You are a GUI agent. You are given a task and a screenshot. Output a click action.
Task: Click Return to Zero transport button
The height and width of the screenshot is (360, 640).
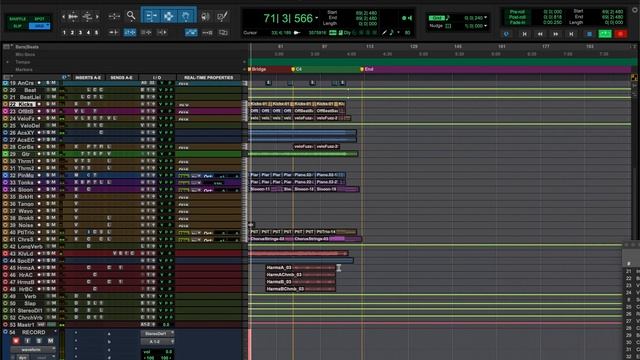[524, 34]
